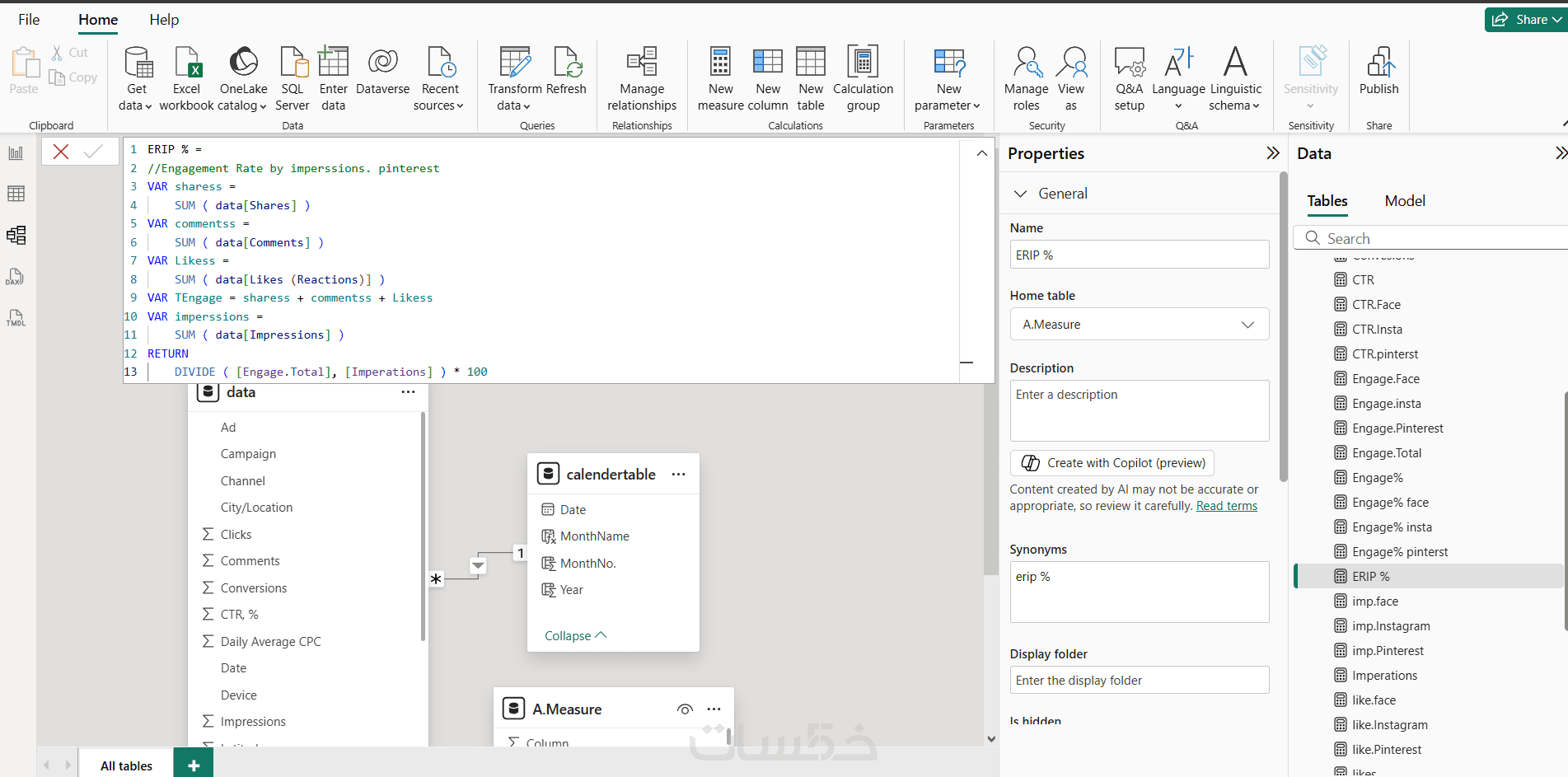Create a New table

coord(811,79)
